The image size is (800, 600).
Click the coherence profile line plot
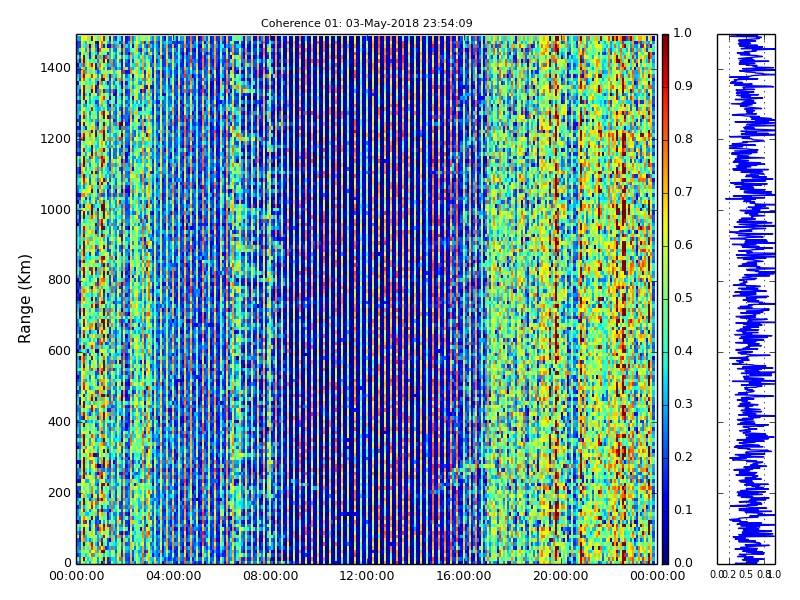(x=746, y=299)
